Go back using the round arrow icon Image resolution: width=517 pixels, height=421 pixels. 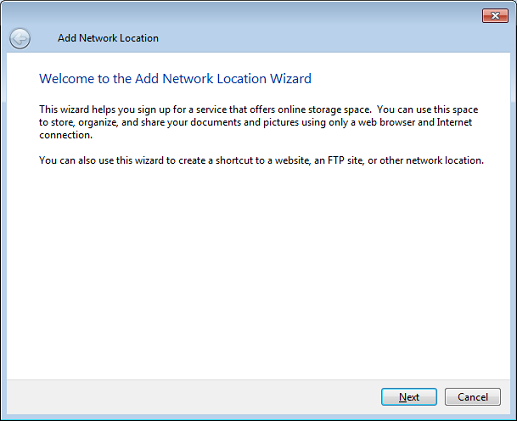[x=20, y=38]
